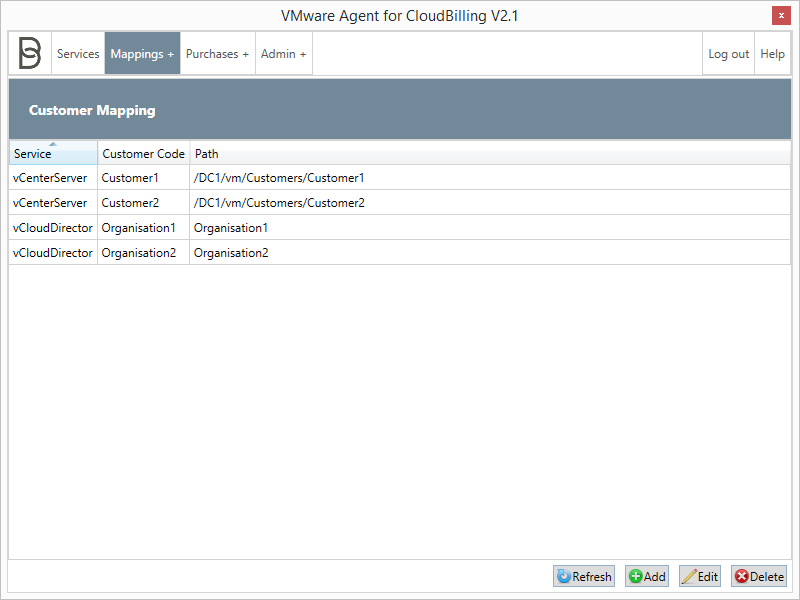Open the Mappings dropdown menu

pos(141,53)
